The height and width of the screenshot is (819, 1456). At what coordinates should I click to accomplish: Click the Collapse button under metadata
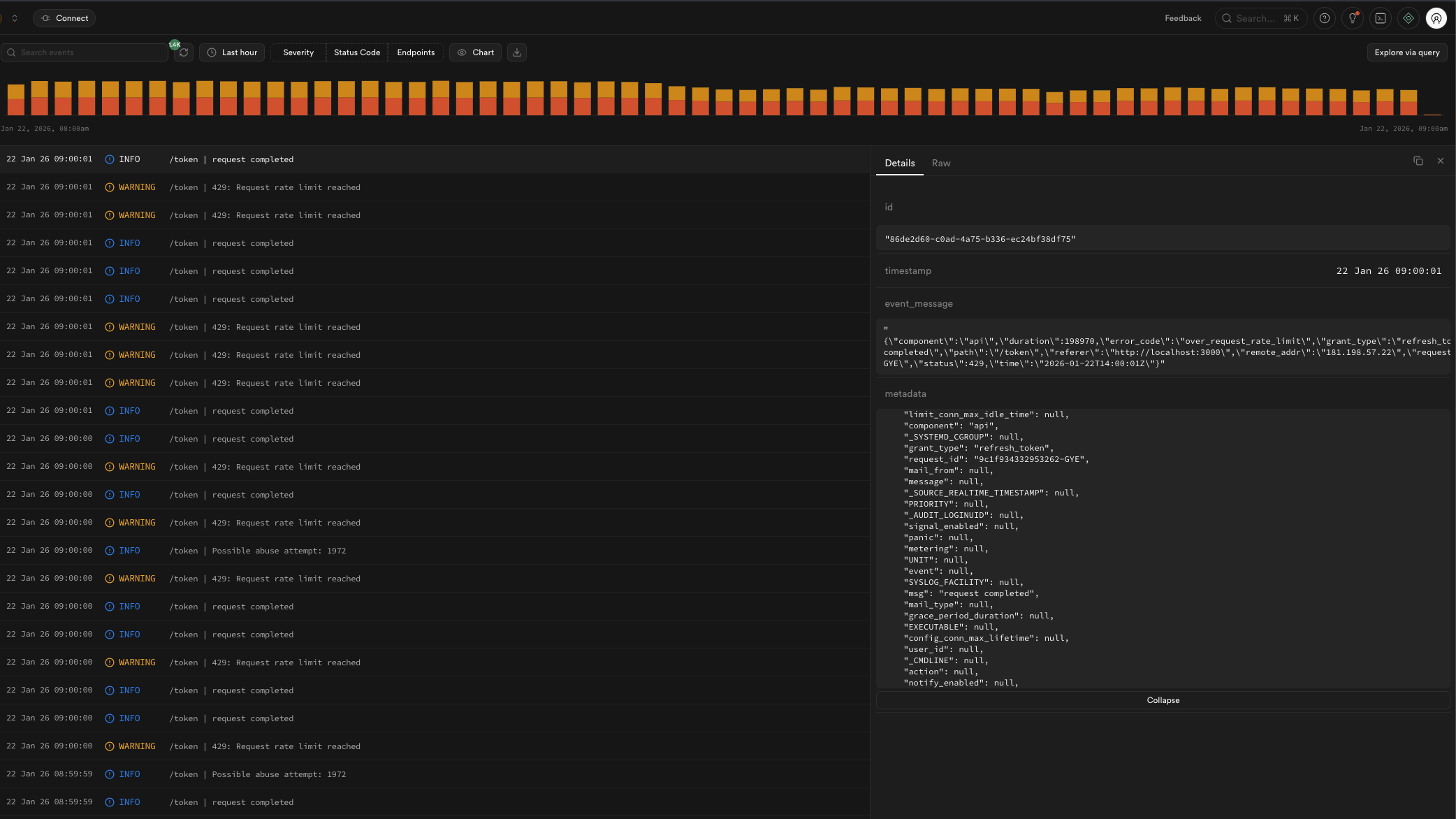[x=1163, y=700]
